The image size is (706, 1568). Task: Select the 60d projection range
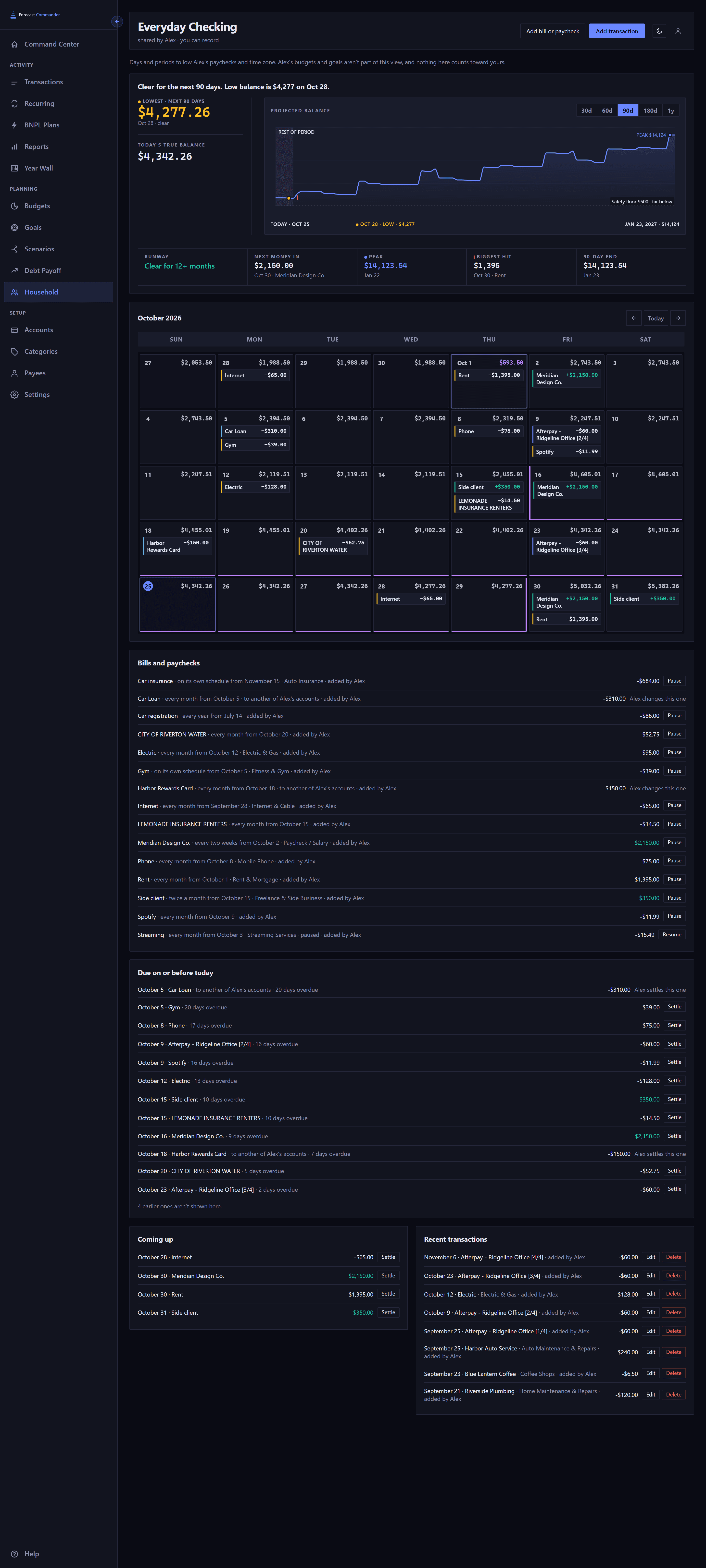click(607, 111)
